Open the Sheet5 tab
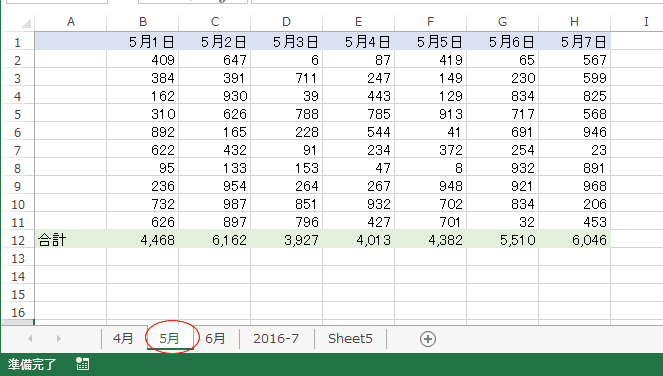 pos(350,338)
